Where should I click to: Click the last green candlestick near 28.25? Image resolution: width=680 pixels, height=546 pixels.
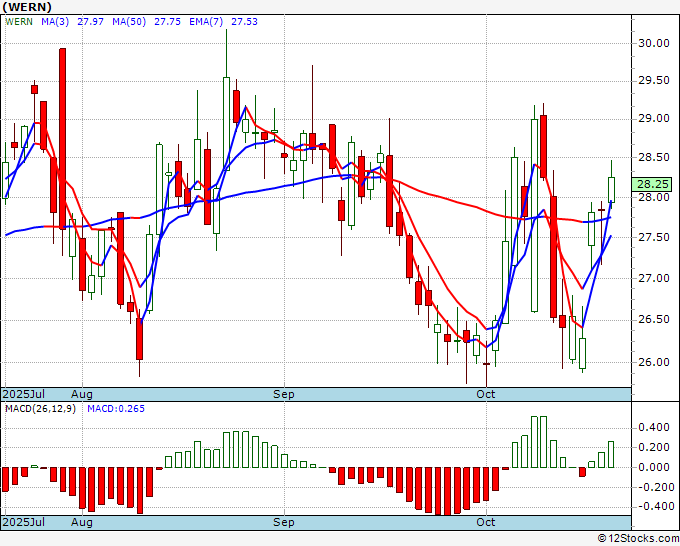pos(611,190)
